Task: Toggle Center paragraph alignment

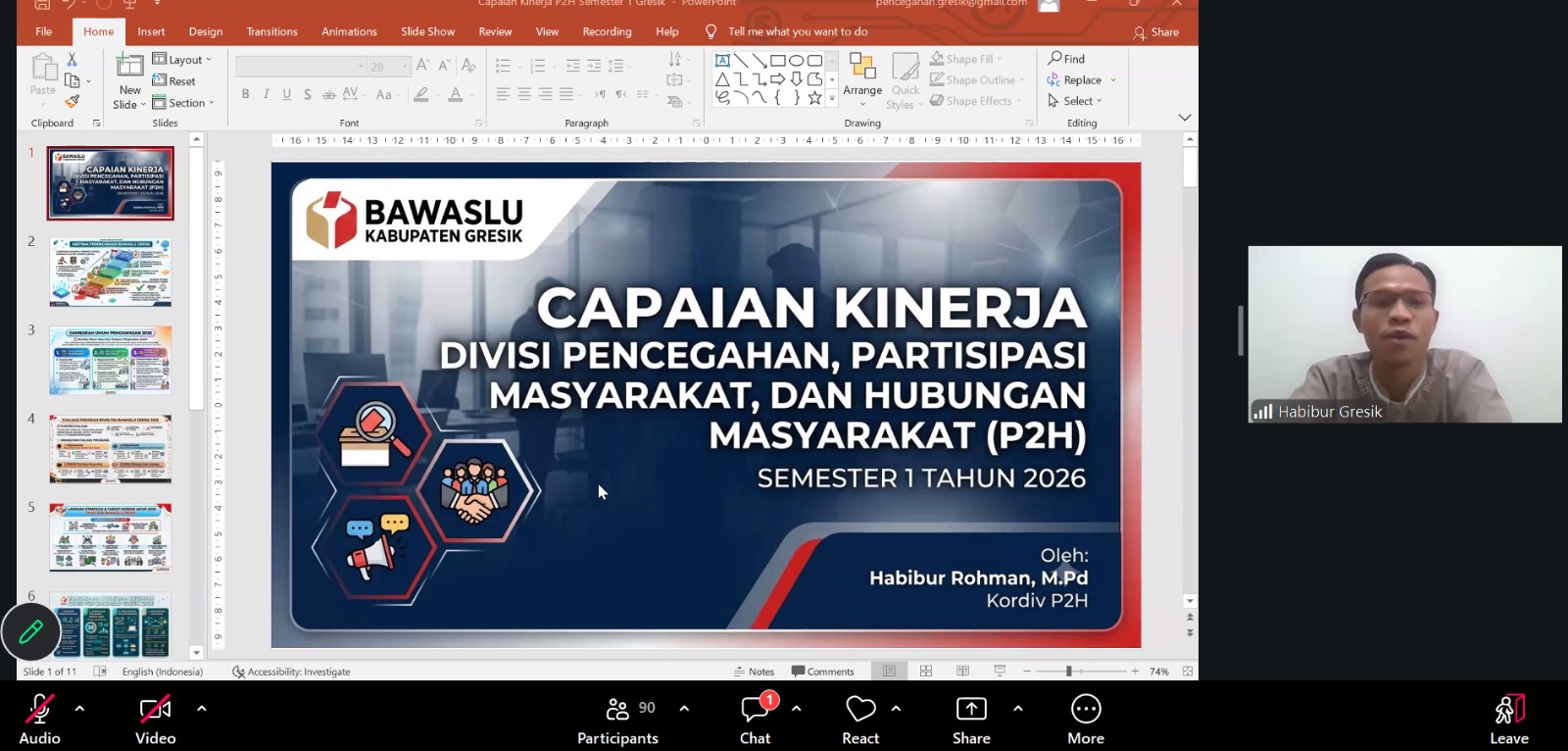Action: pos(524,94)
